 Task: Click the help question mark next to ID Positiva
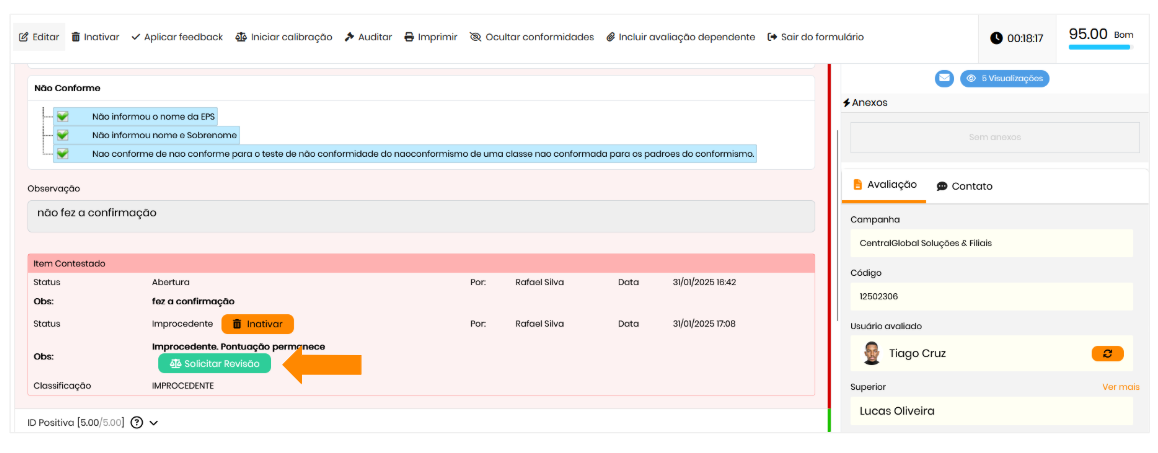(x=137, y=423)
